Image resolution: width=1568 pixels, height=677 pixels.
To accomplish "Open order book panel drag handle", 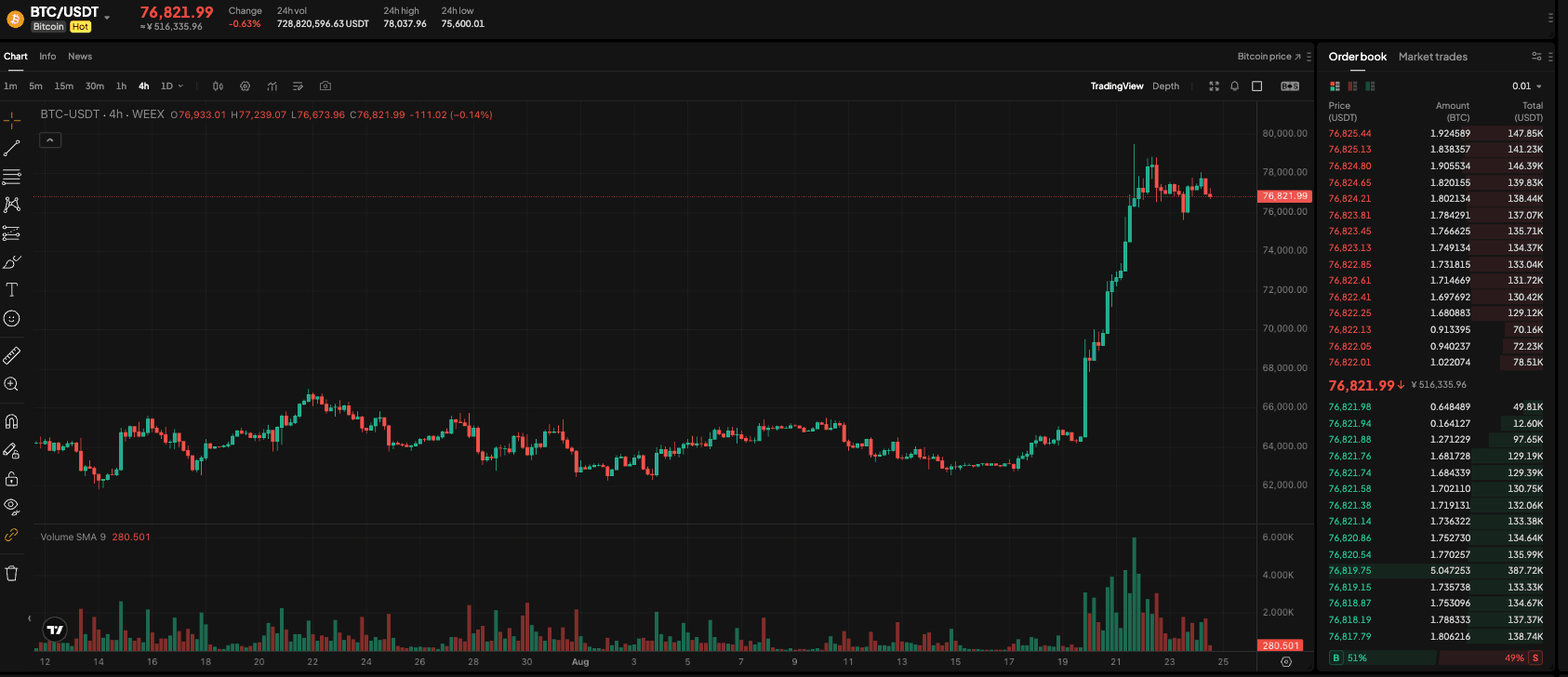I will (x=1550, y=57).
